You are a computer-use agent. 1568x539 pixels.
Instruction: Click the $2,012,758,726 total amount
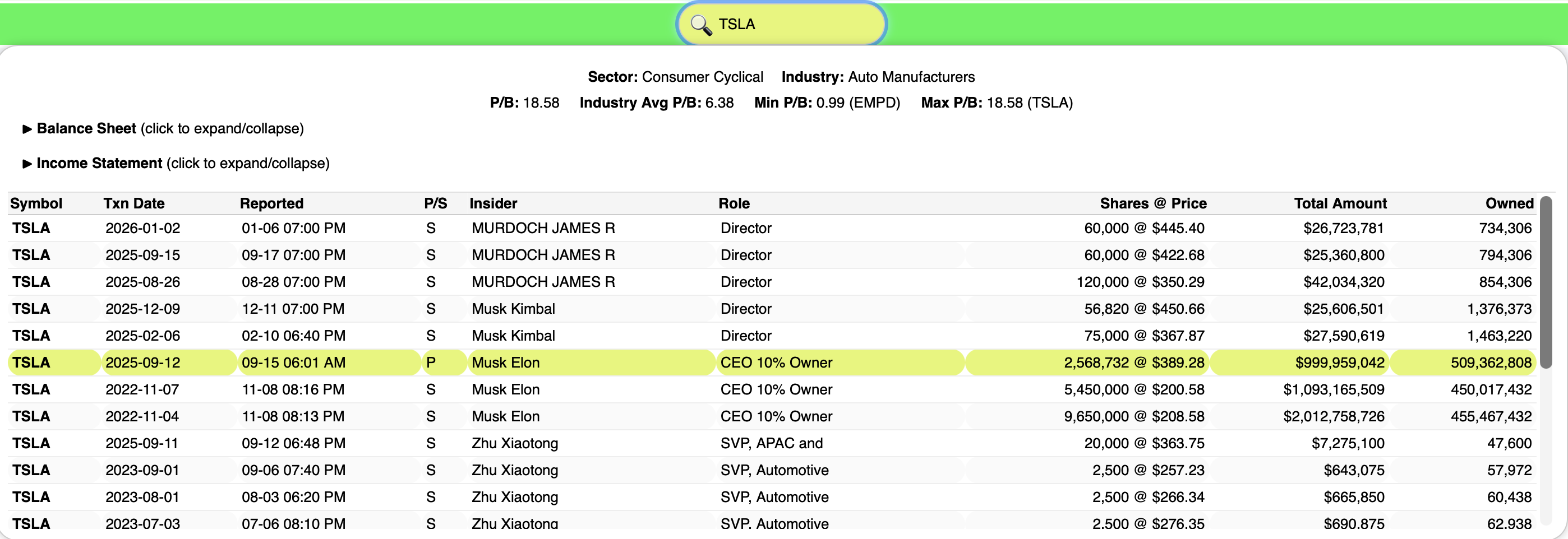(x=1334, y=416)
